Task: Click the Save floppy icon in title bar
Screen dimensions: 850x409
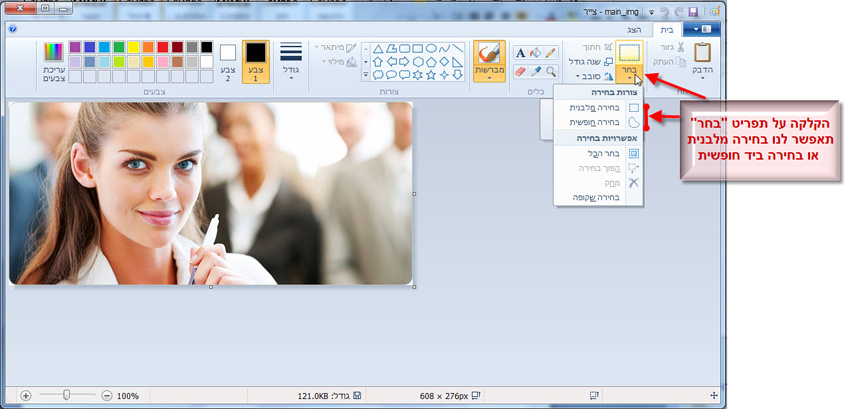Action: click(693, 11)
